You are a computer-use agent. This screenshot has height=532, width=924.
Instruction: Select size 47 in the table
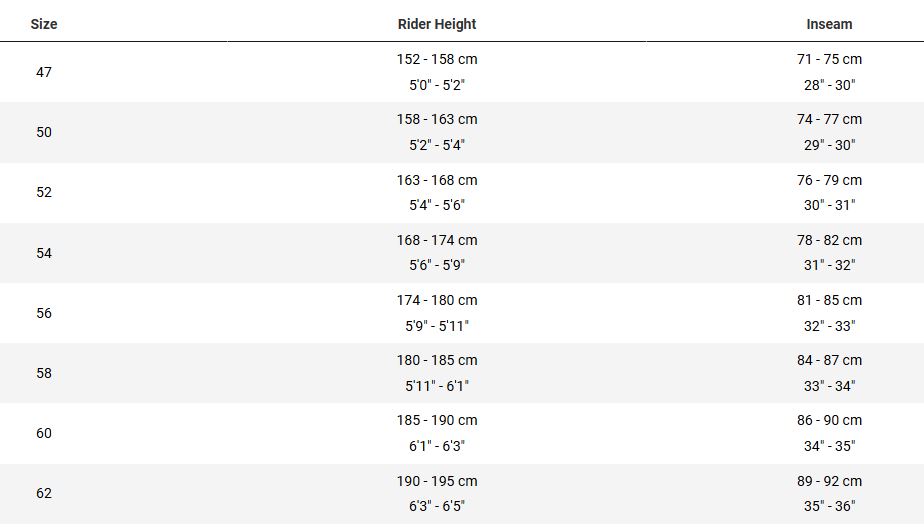point(44,72)
